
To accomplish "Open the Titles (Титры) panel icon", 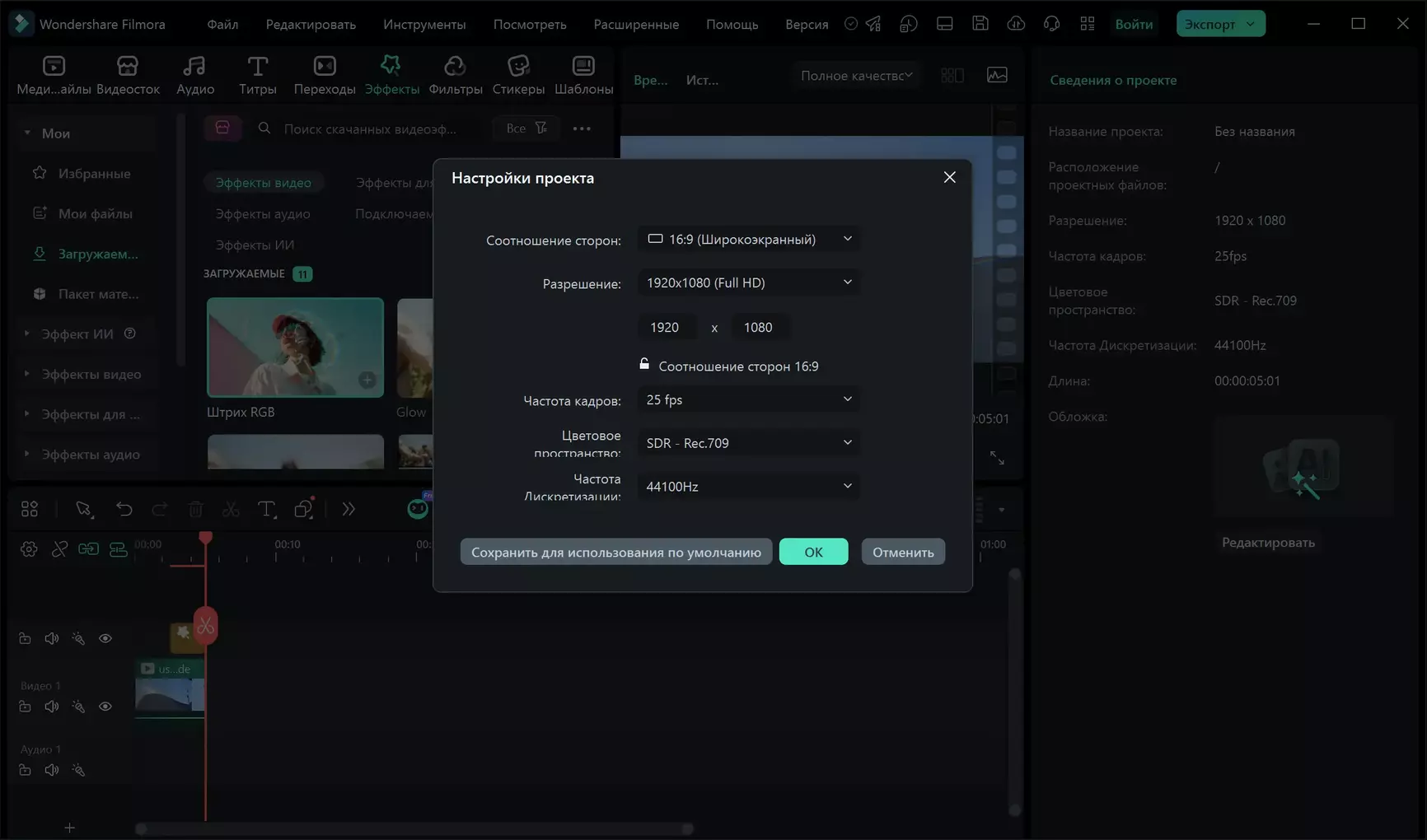I will (257, 67).
